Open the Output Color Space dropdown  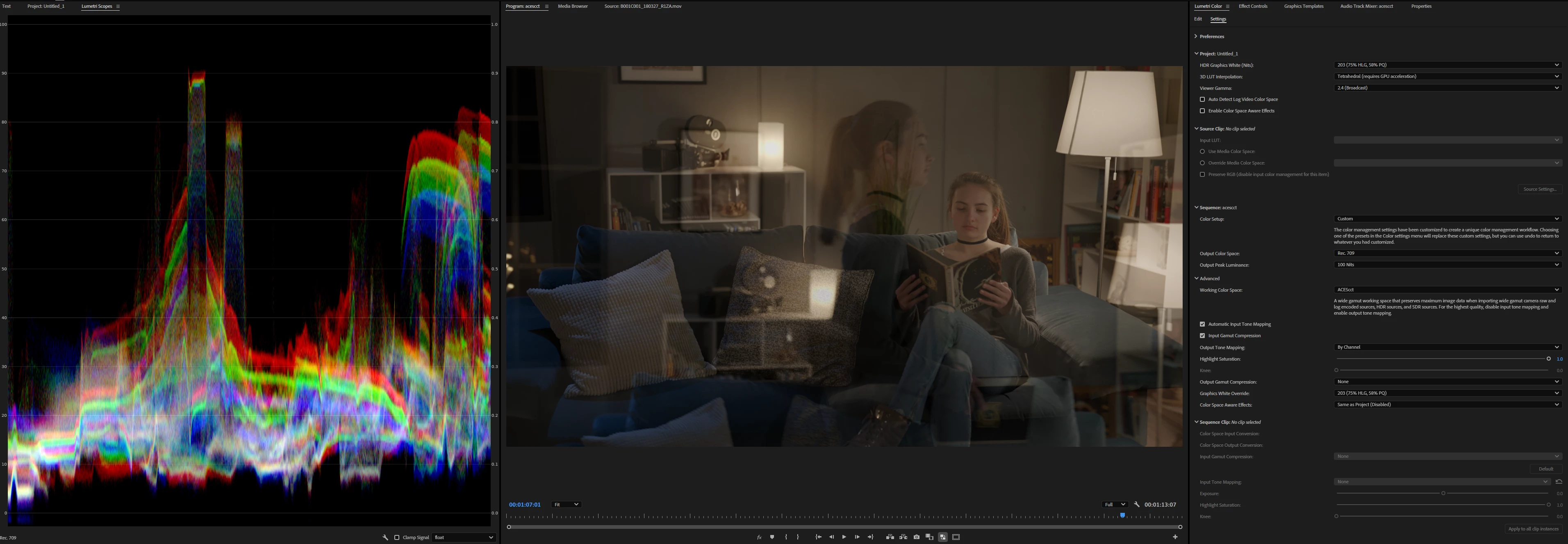pos(1447,253)
